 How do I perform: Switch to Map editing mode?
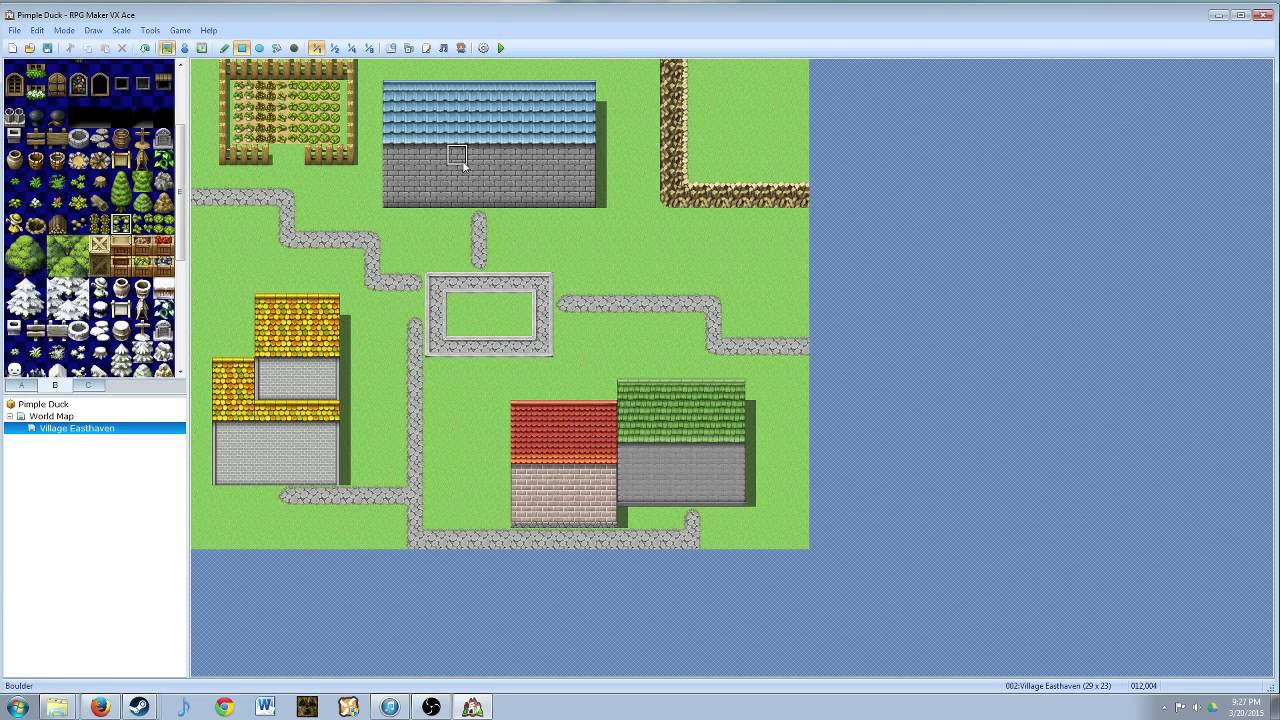click(x=166, y=48)
